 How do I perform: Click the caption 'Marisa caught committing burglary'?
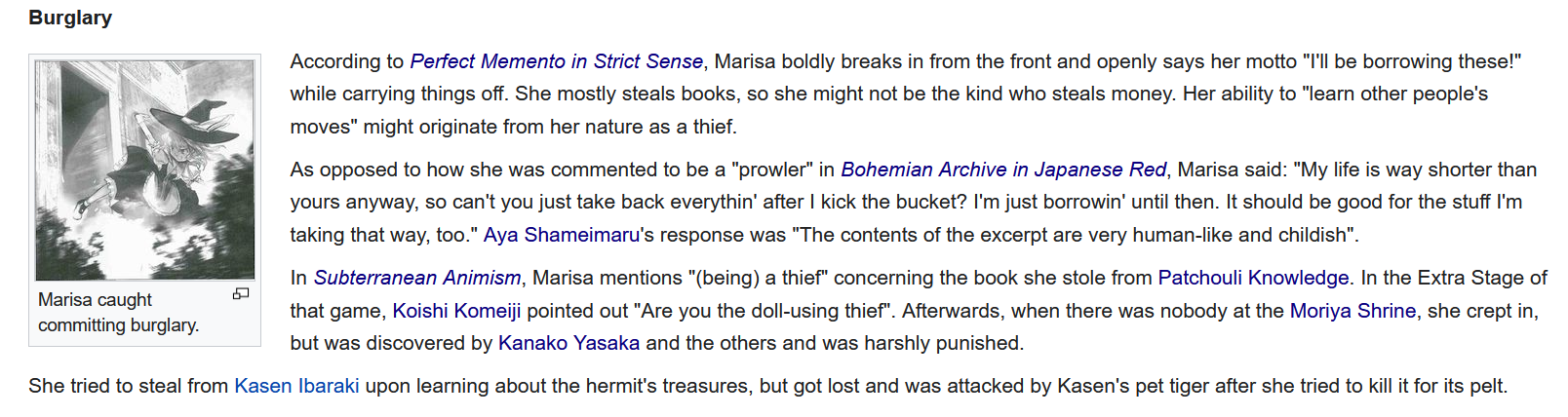118,312
